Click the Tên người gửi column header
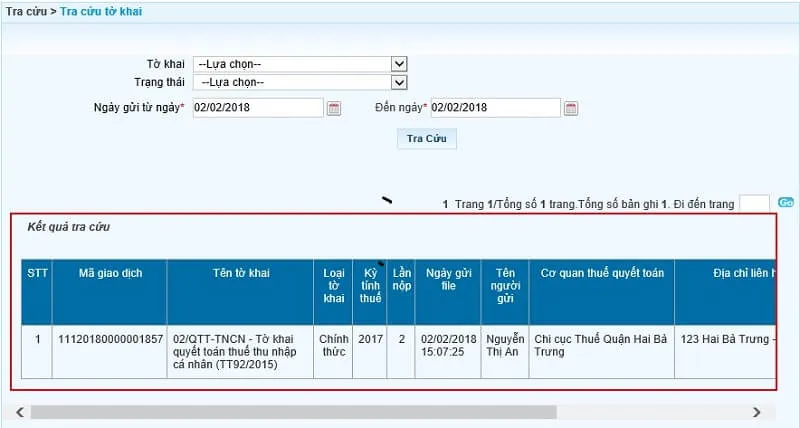This screenshot has height=428, width=800. pos(505,292)
